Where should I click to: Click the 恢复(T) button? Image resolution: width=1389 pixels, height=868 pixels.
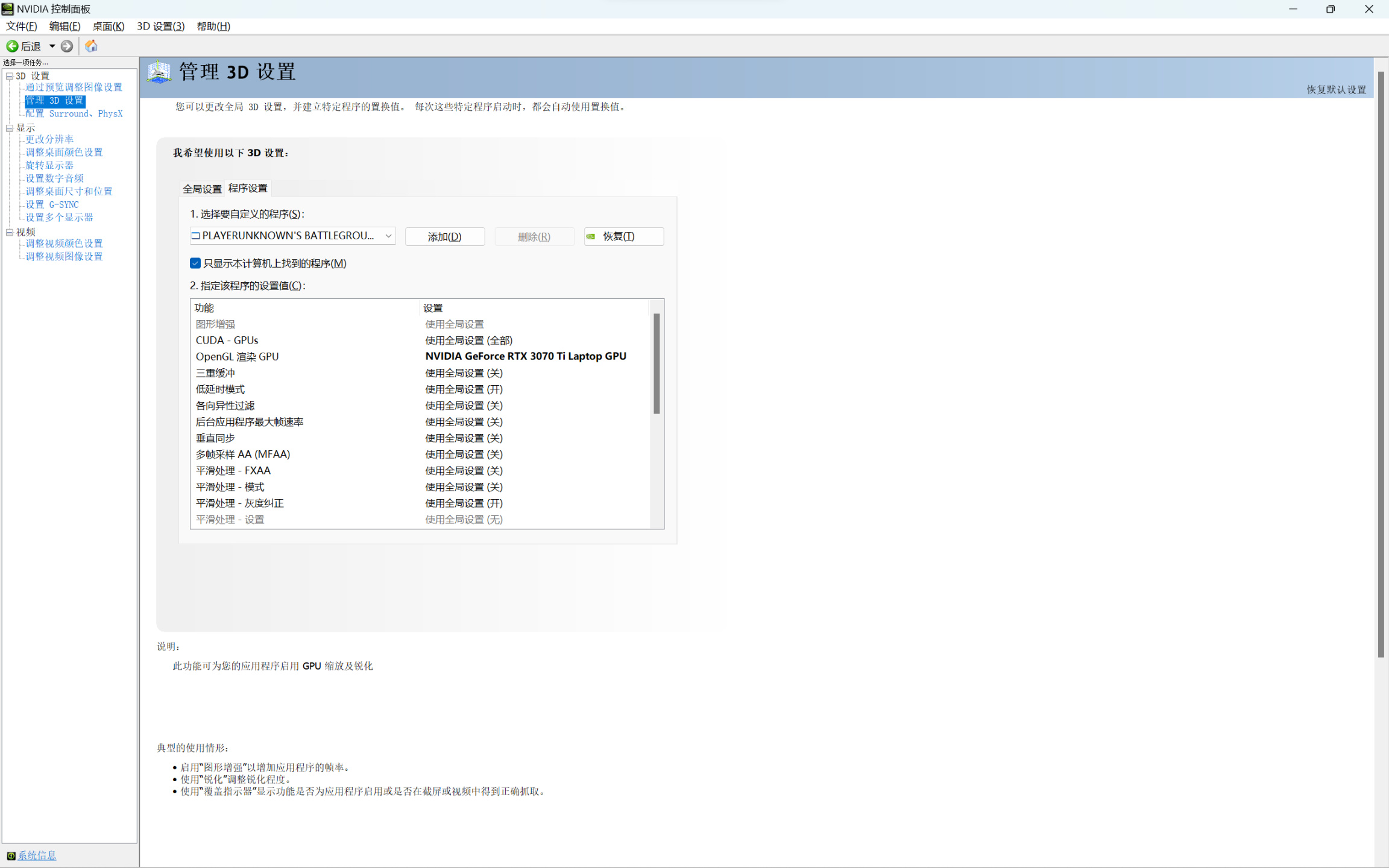[624, 236]
